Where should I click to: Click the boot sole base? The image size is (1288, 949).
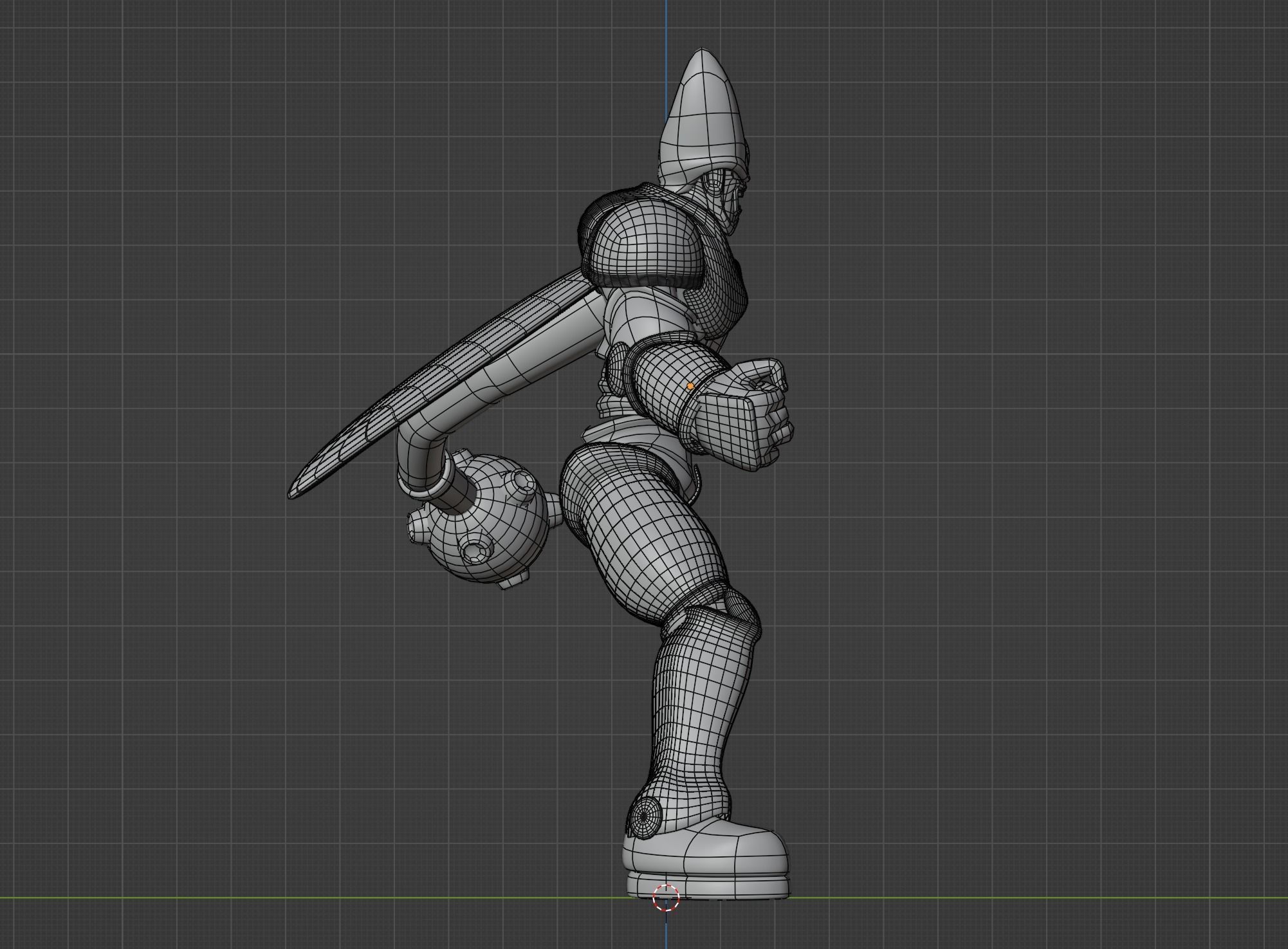pos(708,885)
